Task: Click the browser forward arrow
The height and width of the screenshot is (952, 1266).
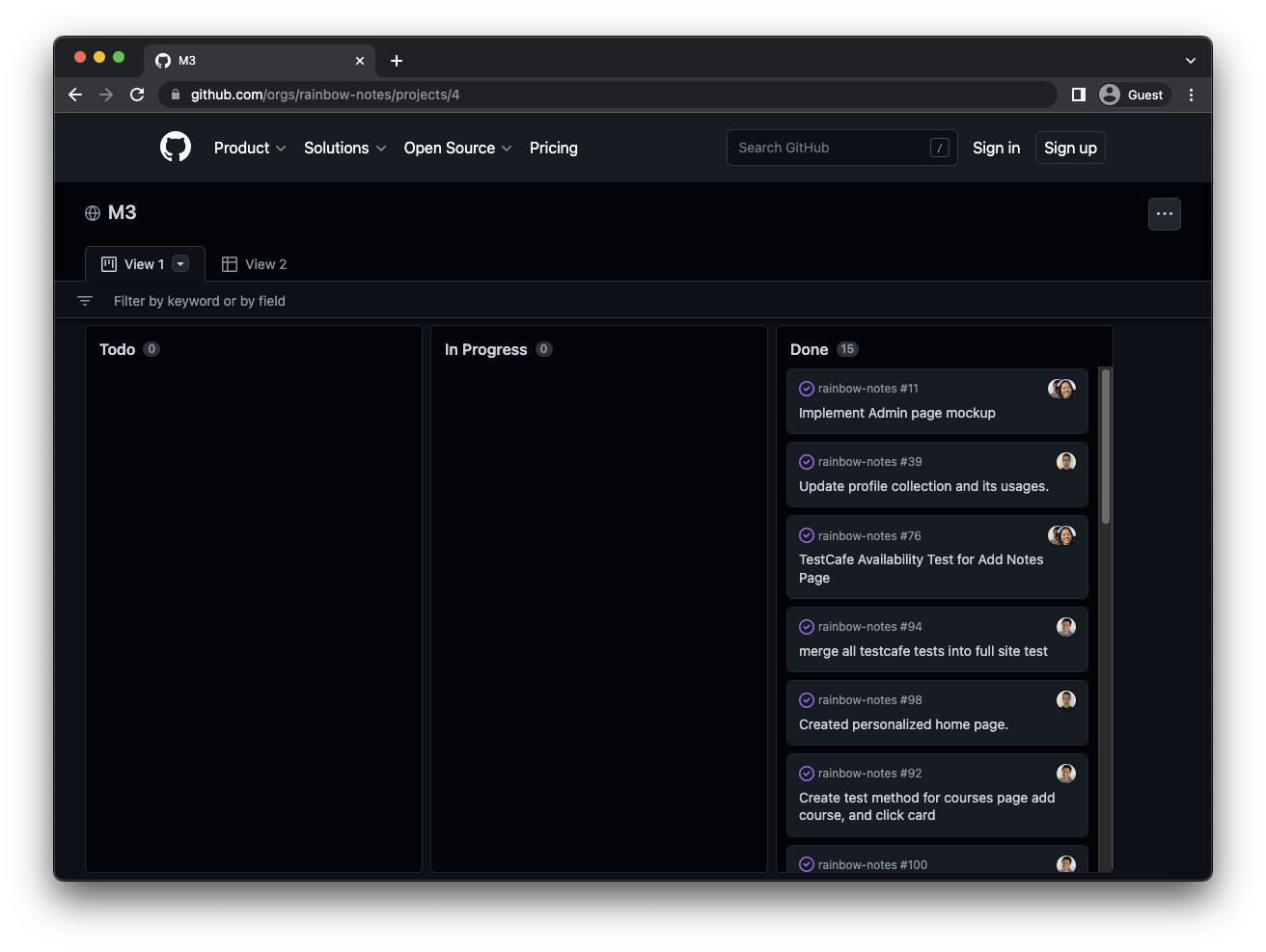Action: coord(106,95)
